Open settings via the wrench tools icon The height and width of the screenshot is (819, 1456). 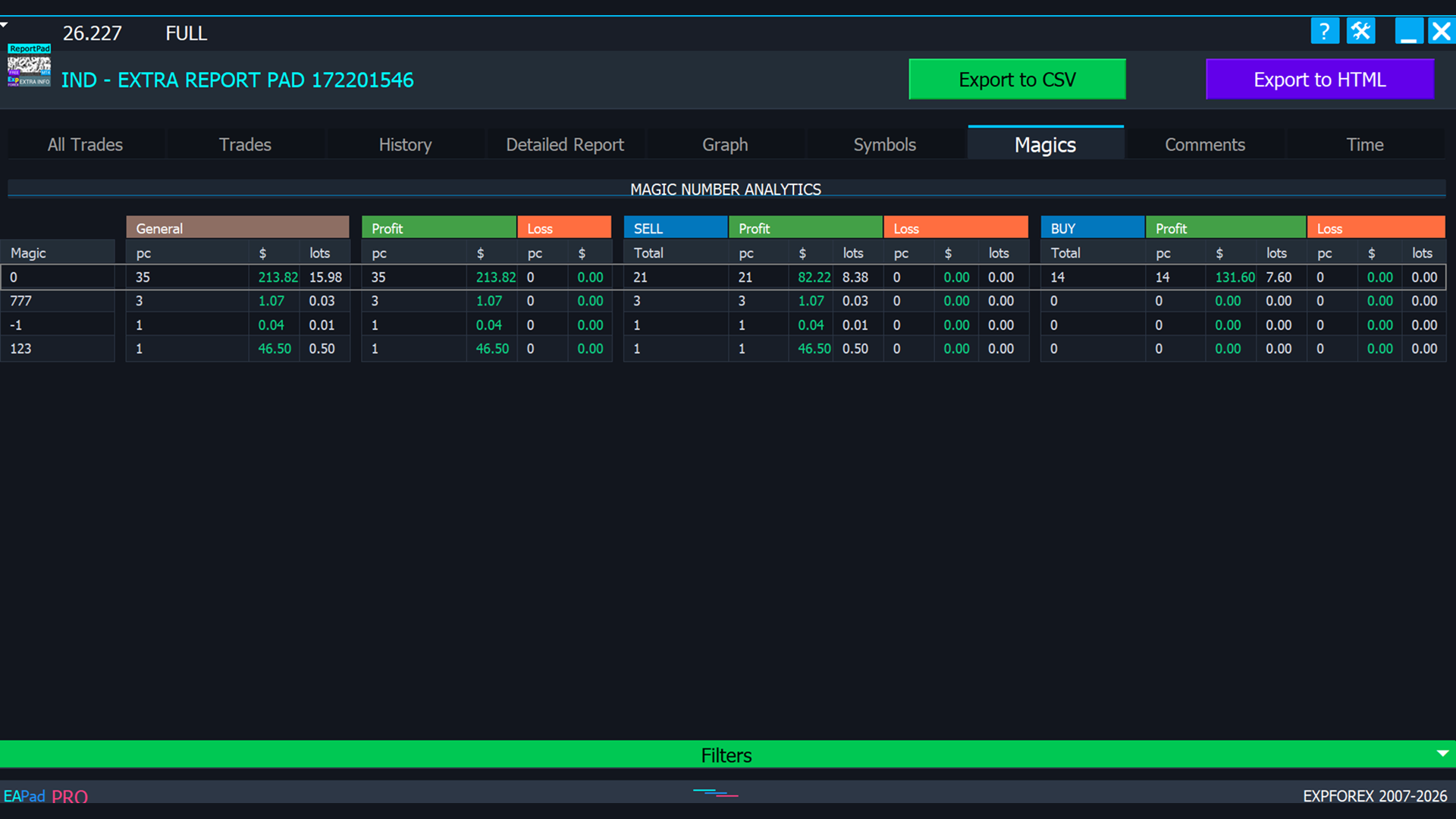click(x=1361, y=32)
